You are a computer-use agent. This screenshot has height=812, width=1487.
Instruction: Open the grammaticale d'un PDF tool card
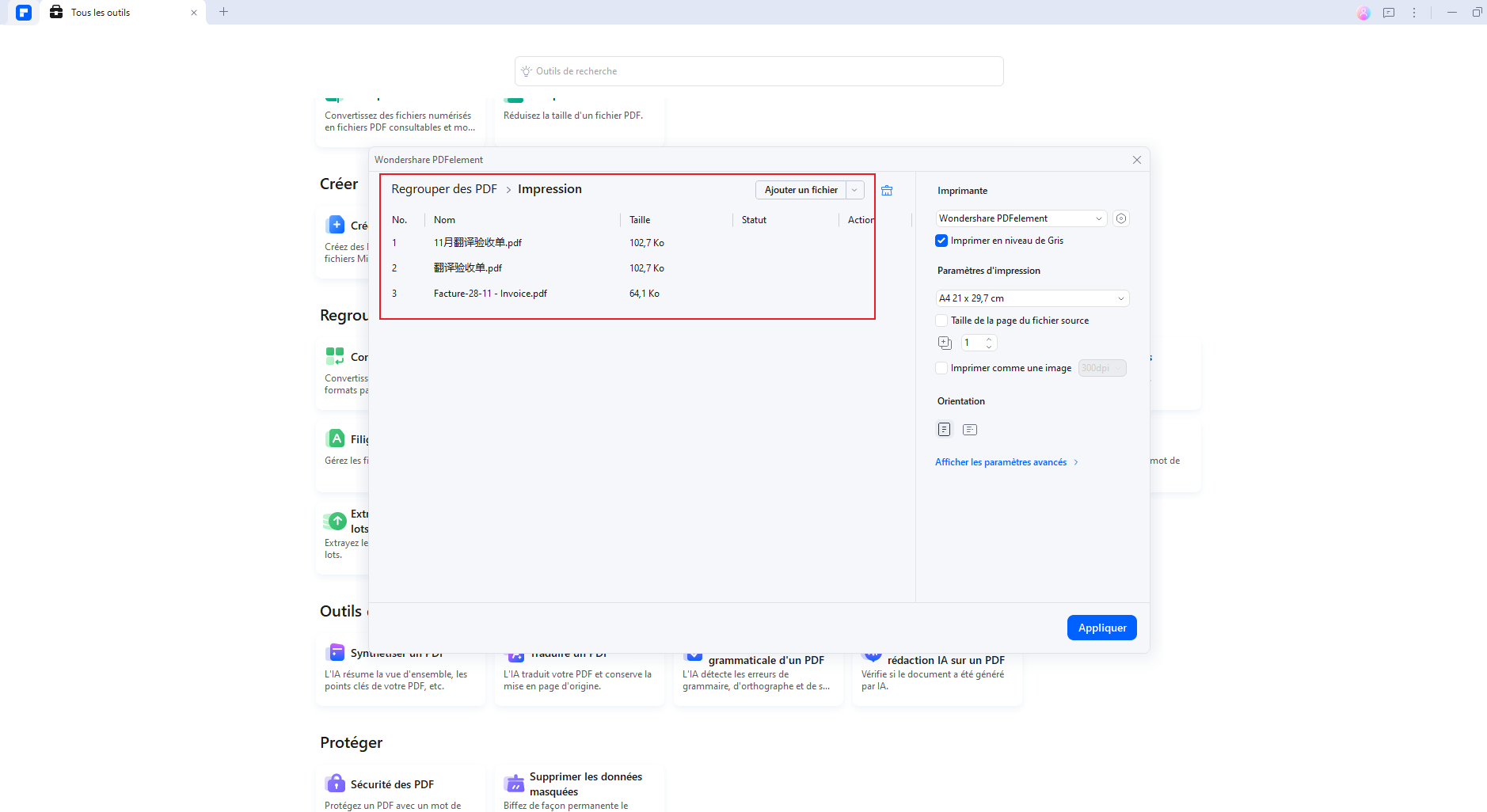[x=758, y=674]
